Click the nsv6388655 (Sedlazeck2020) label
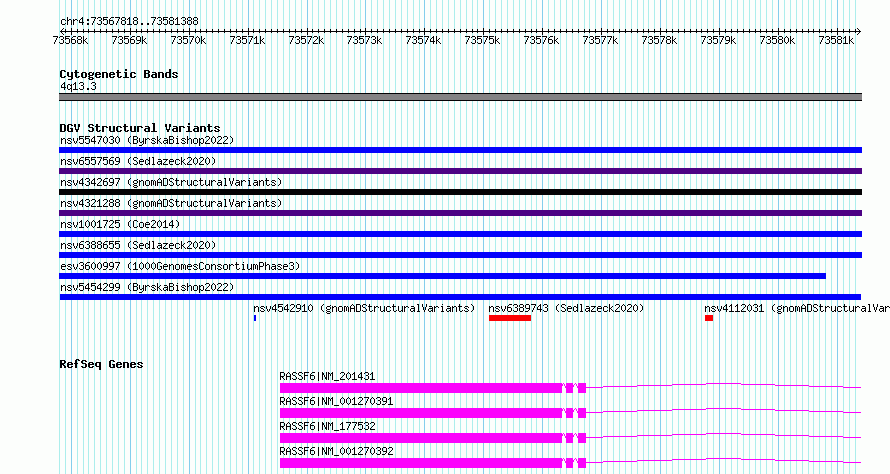 coord(138,245)
